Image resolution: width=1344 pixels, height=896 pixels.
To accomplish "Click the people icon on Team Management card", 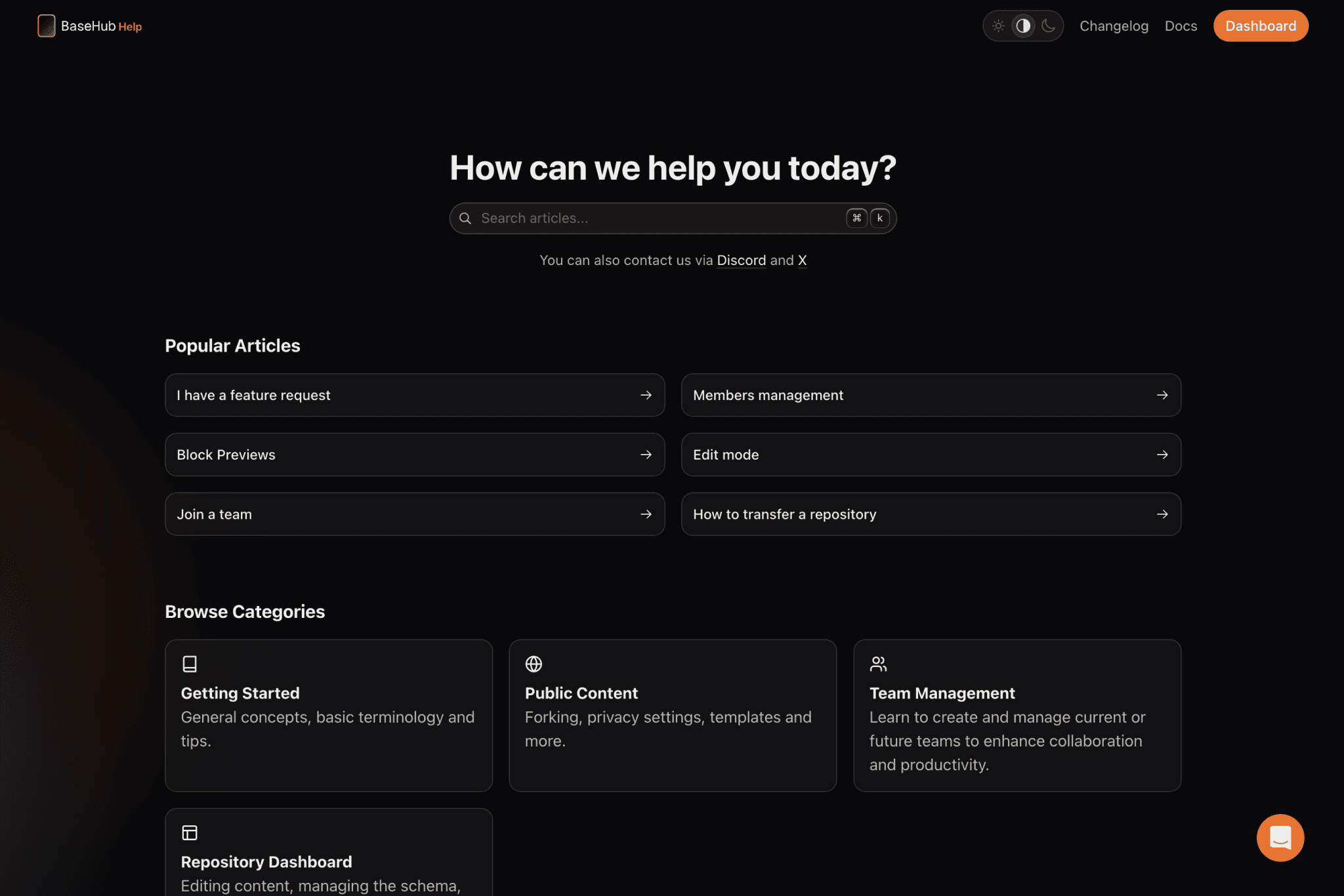I will coord(877,664).
